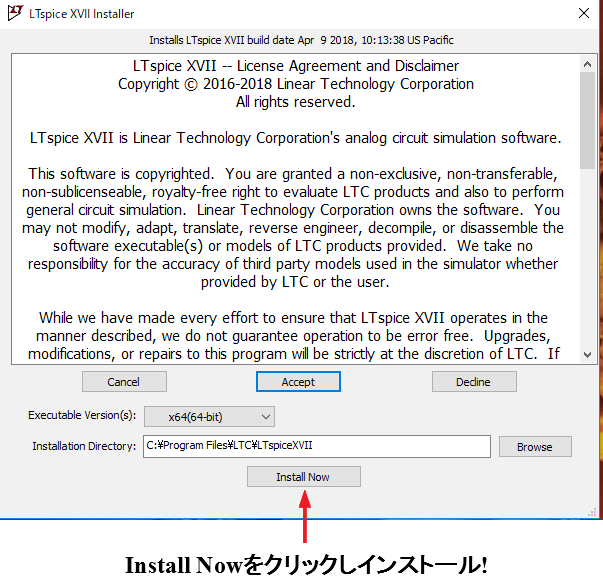Click the Installation Directory text field
The image size is (603, 585).
(317, 446)
